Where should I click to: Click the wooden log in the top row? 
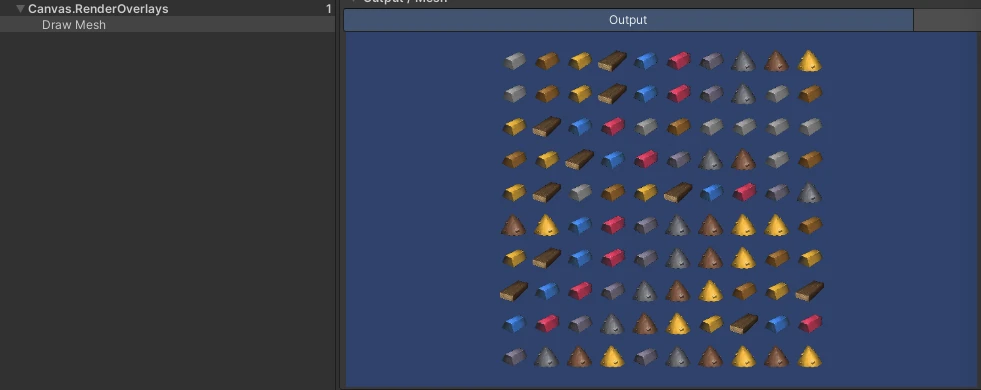[x=612, y=61]
